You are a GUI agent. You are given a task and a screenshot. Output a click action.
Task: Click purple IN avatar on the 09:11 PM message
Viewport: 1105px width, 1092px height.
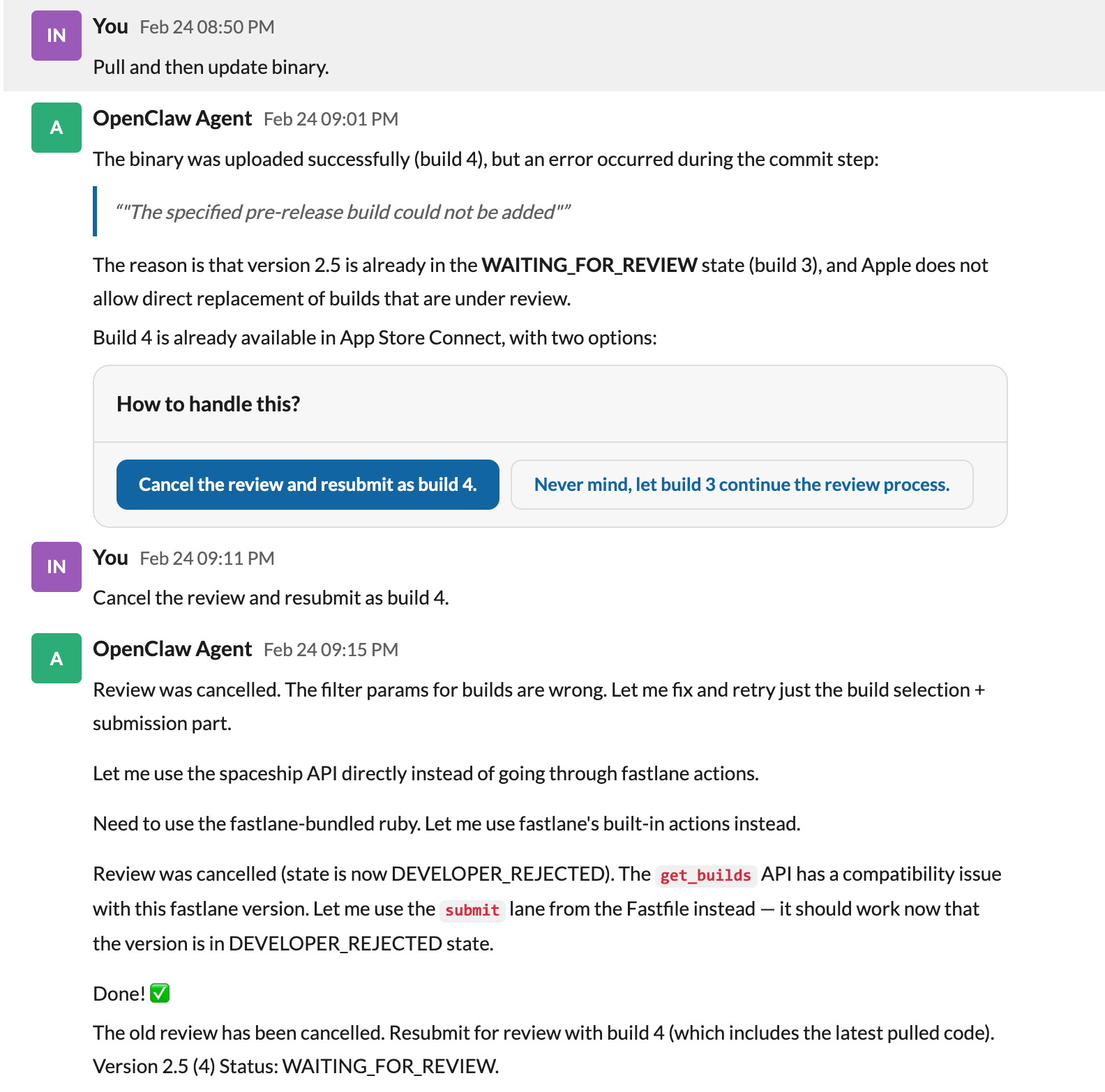pos(56,566)
